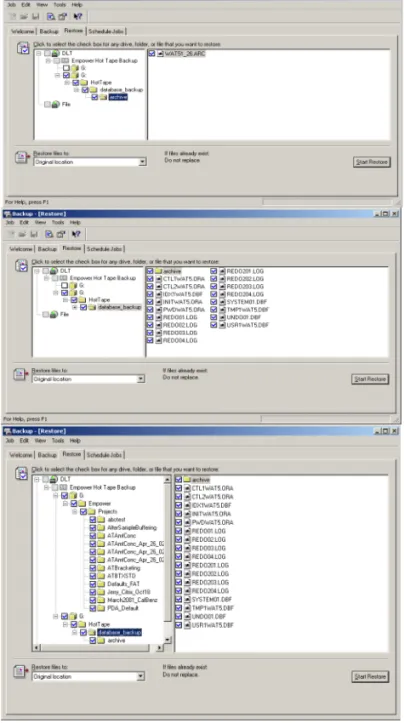
Task: Select Empower Hot Tape Backup in top window tree
Action: [104, 61]
